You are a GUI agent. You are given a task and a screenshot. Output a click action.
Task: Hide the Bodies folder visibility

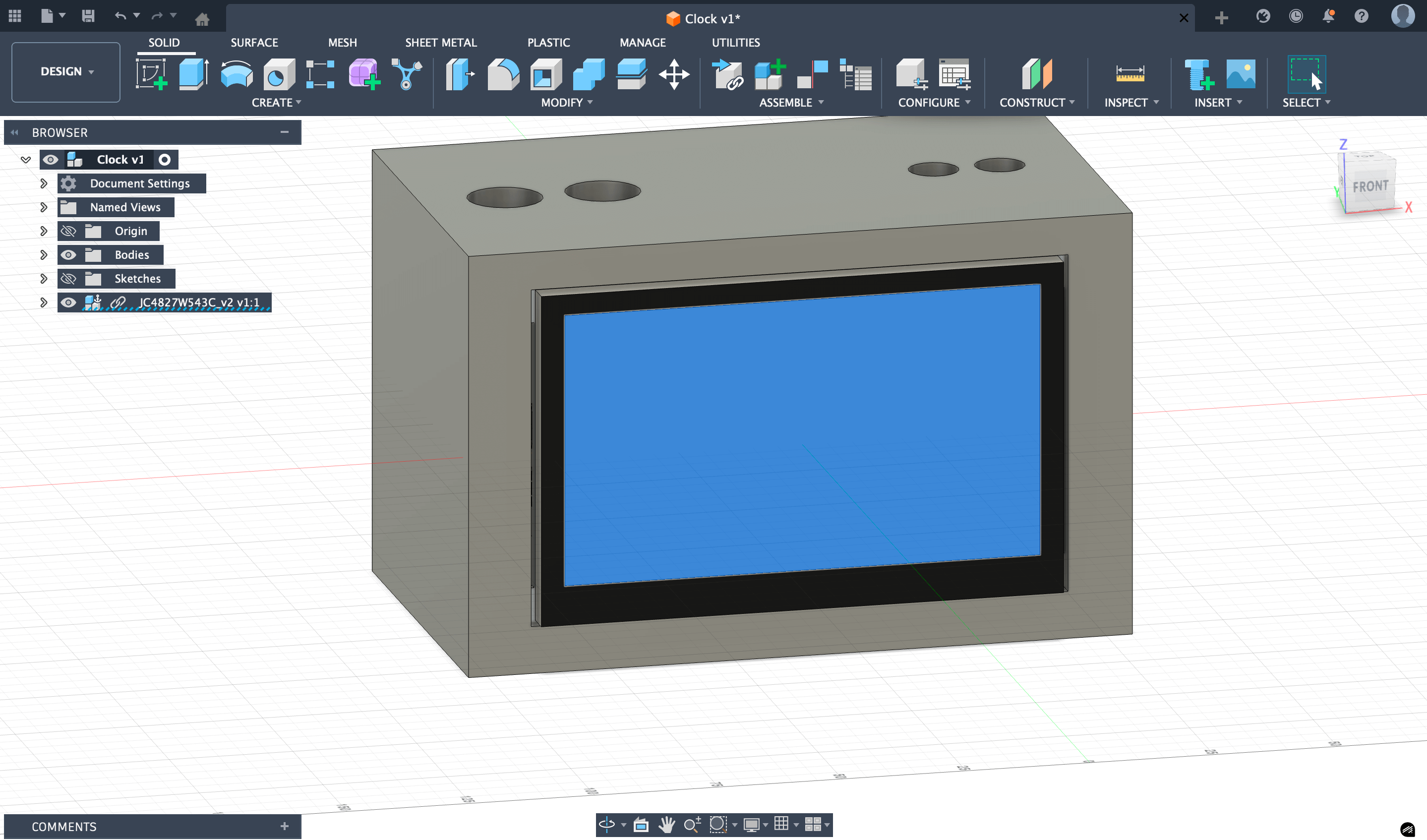click(x=68, y=255)
